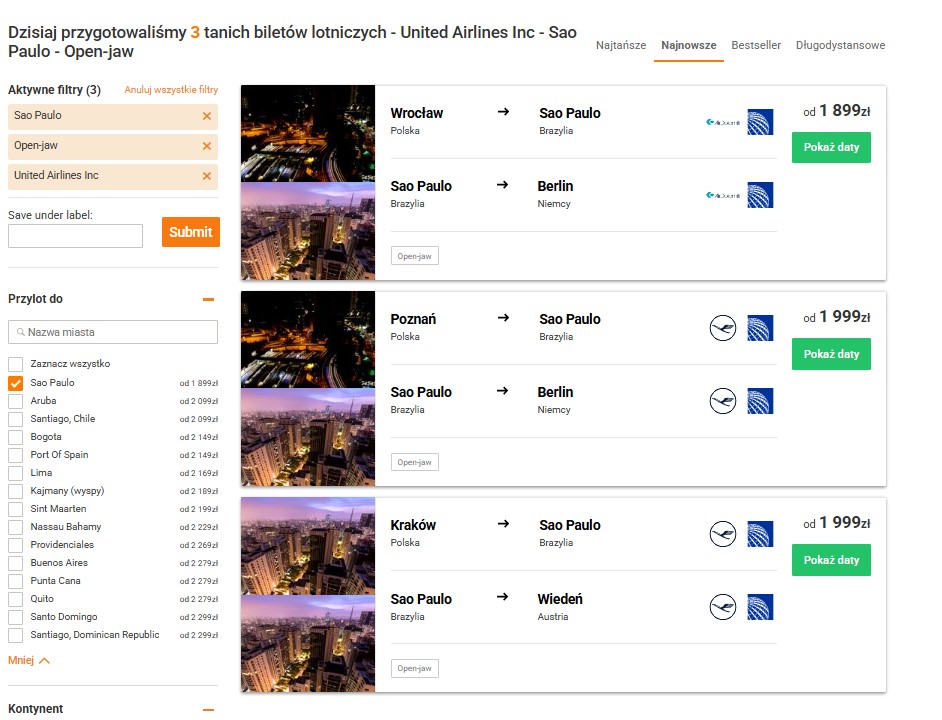Open the Bestseller tab
Viewport: 942px width, 720px height.
click(756, 45)
